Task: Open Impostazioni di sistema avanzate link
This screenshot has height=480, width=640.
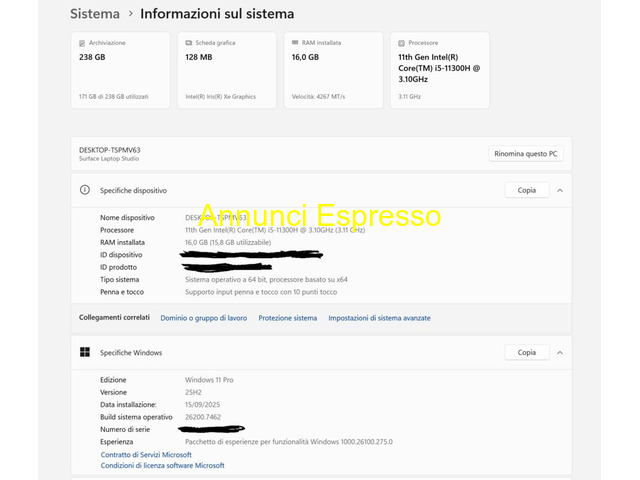Action: 379,318
